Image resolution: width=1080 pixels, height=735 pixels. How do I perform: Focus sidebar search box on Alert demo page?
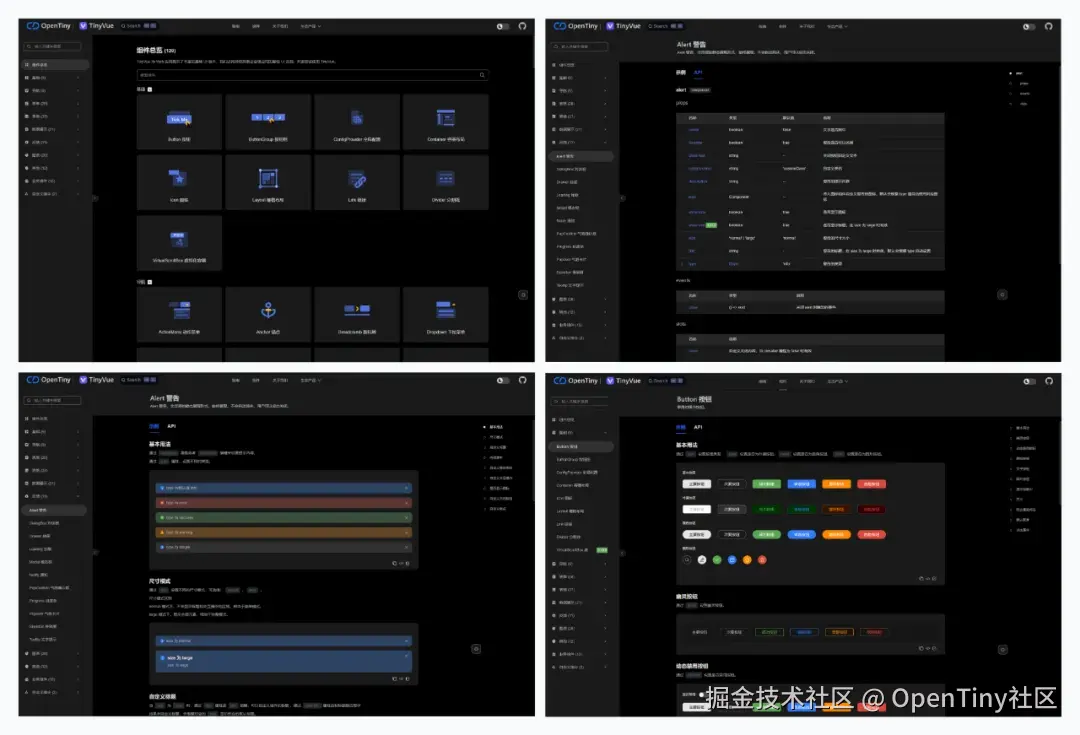[52, 400]
